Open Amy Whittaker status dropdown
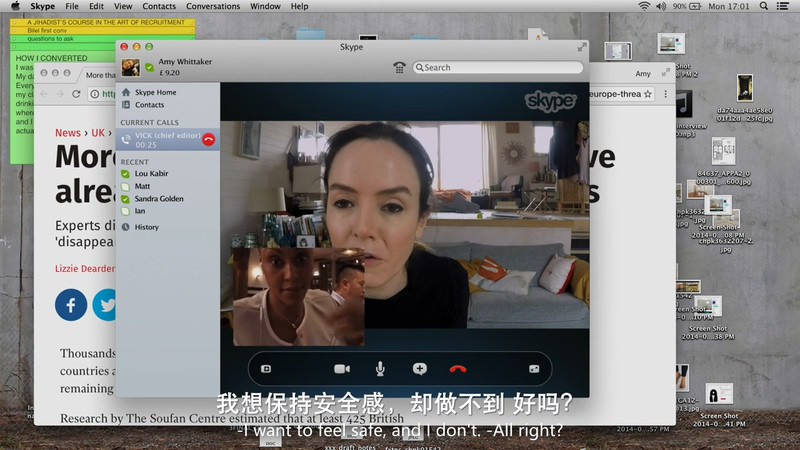The image size is (800, 450). click(149, 68)
